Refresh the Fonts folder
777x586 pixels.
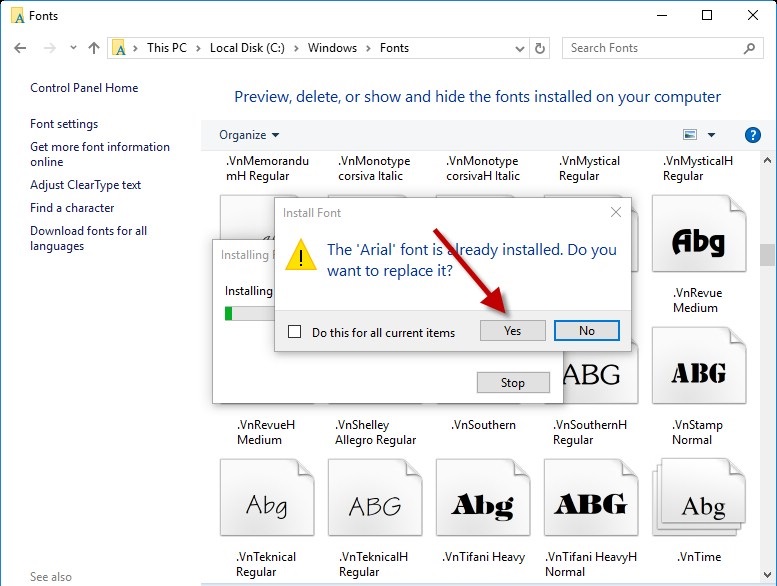pyautogui.click(x=540, y=49)
